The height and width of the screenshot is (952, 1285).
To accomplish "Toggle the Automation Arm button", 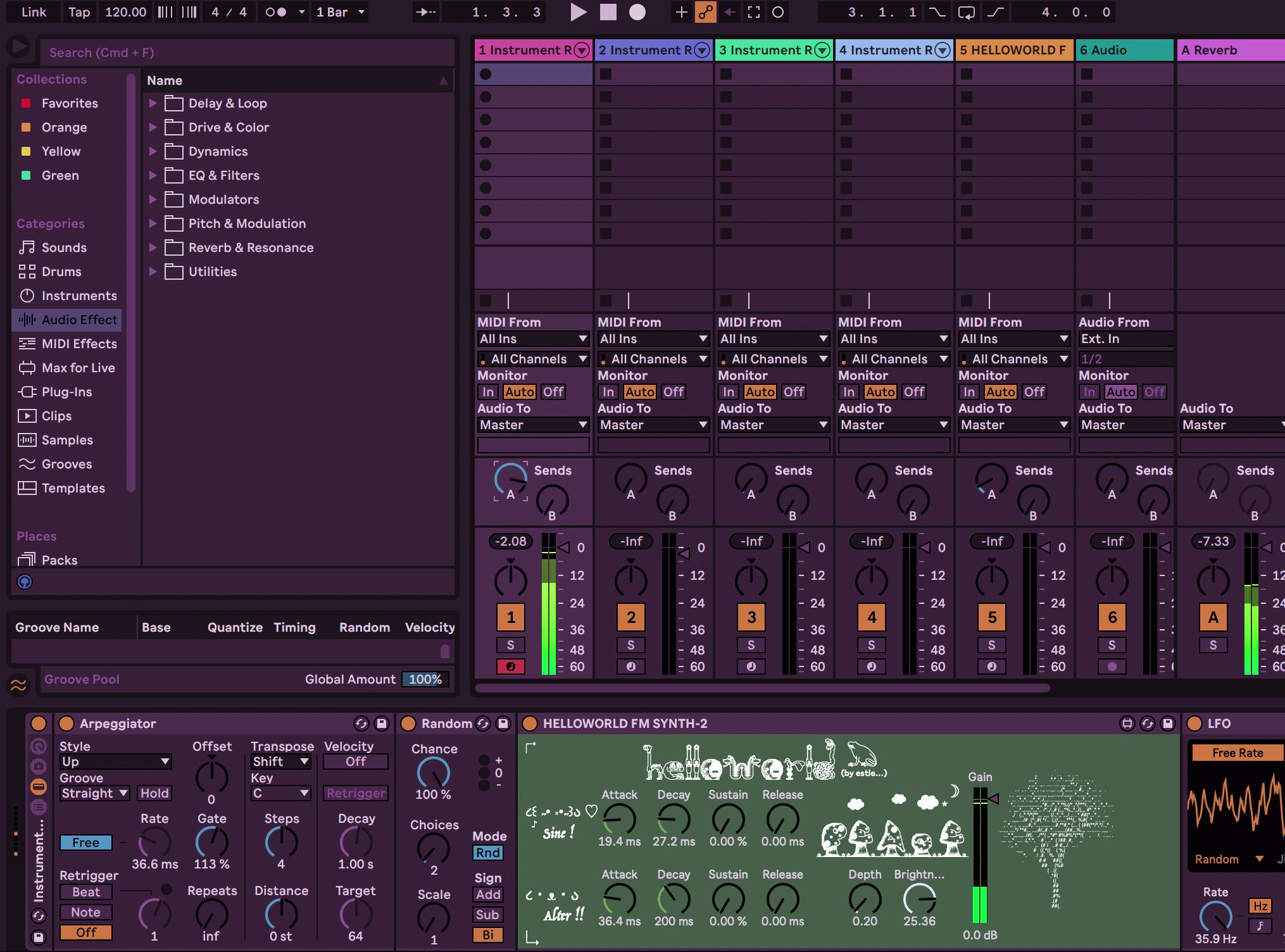I will [705, 12].
